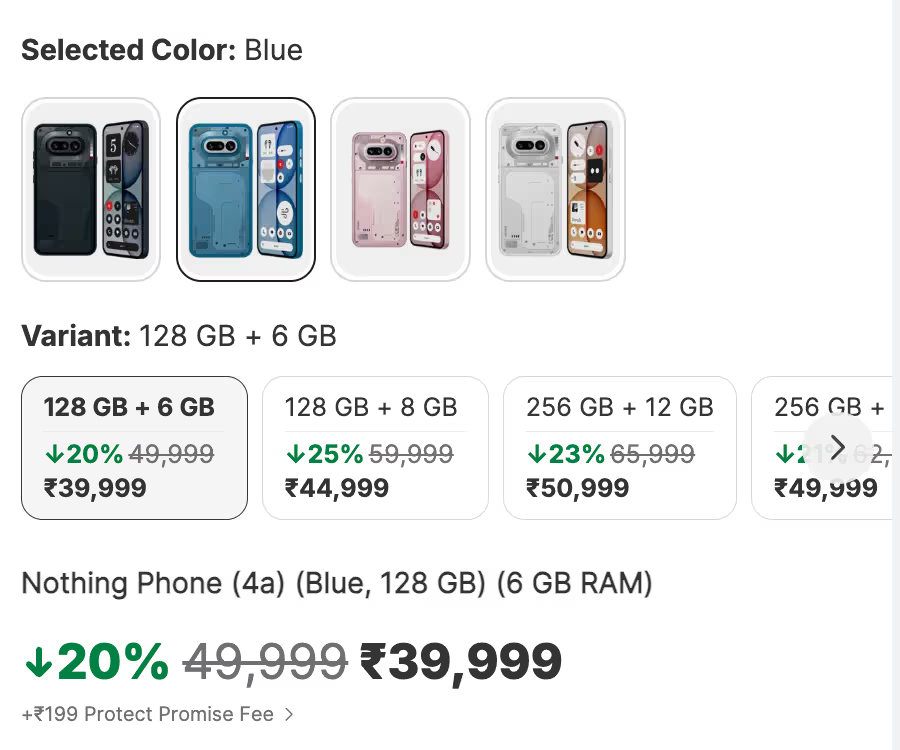Click the chevron beside Protect Promise Fee
The image size is (900, 750).
click(289, 714)
